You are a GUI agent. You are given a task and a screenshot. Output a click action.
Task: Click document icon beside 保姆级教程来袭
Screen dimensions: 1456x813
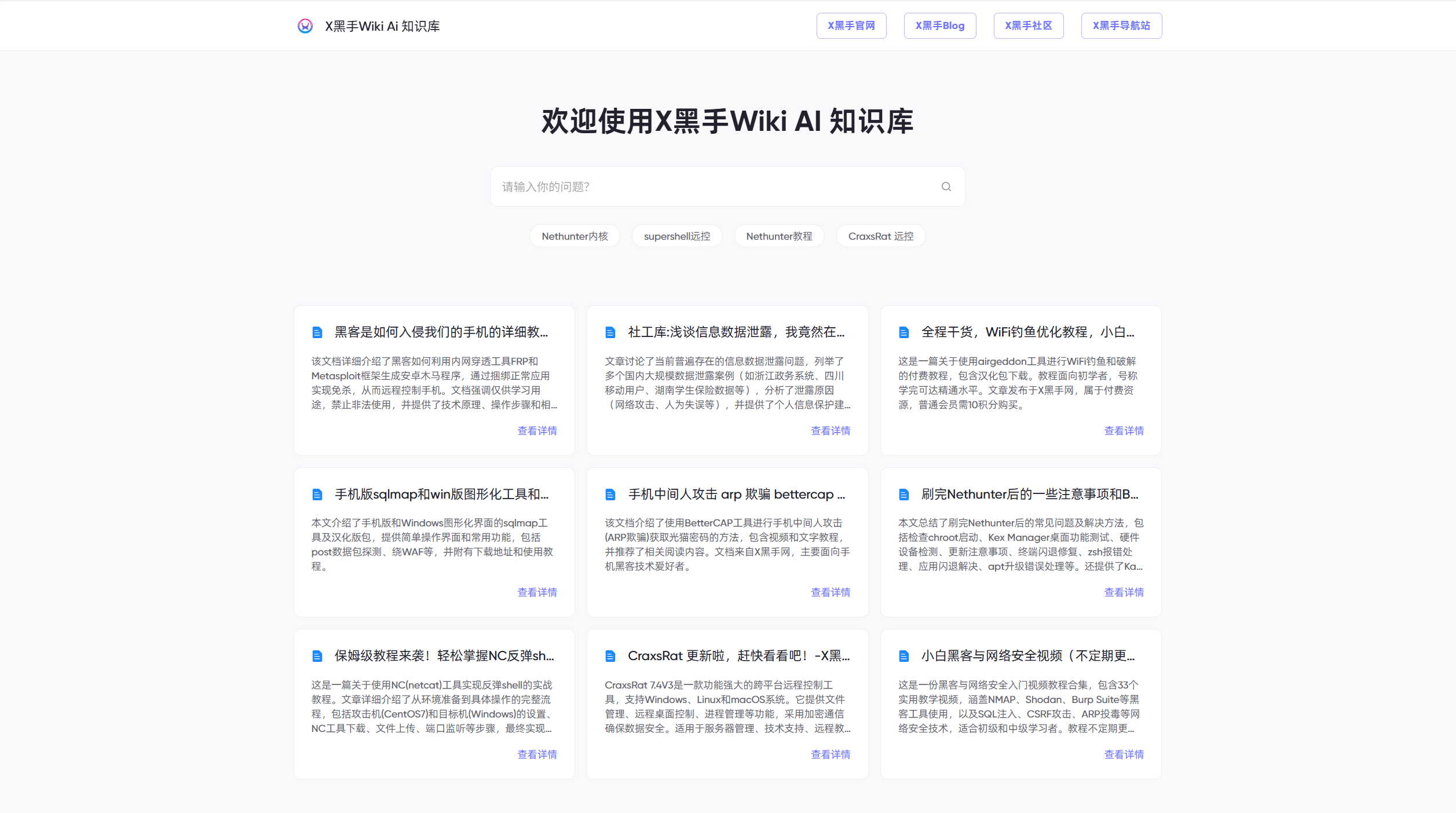point(317,656)
